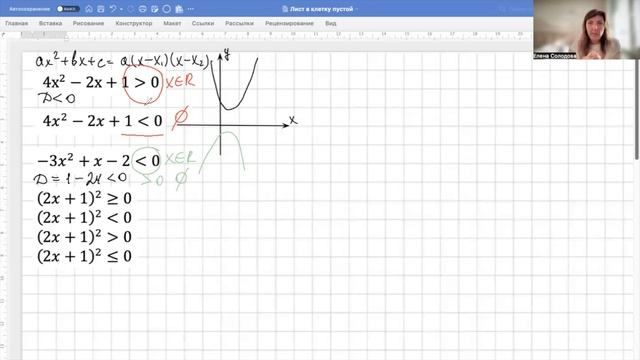Undo the last action
Image resolution: width=640 pixels, height=360 pixels.
tap(113, 9)
